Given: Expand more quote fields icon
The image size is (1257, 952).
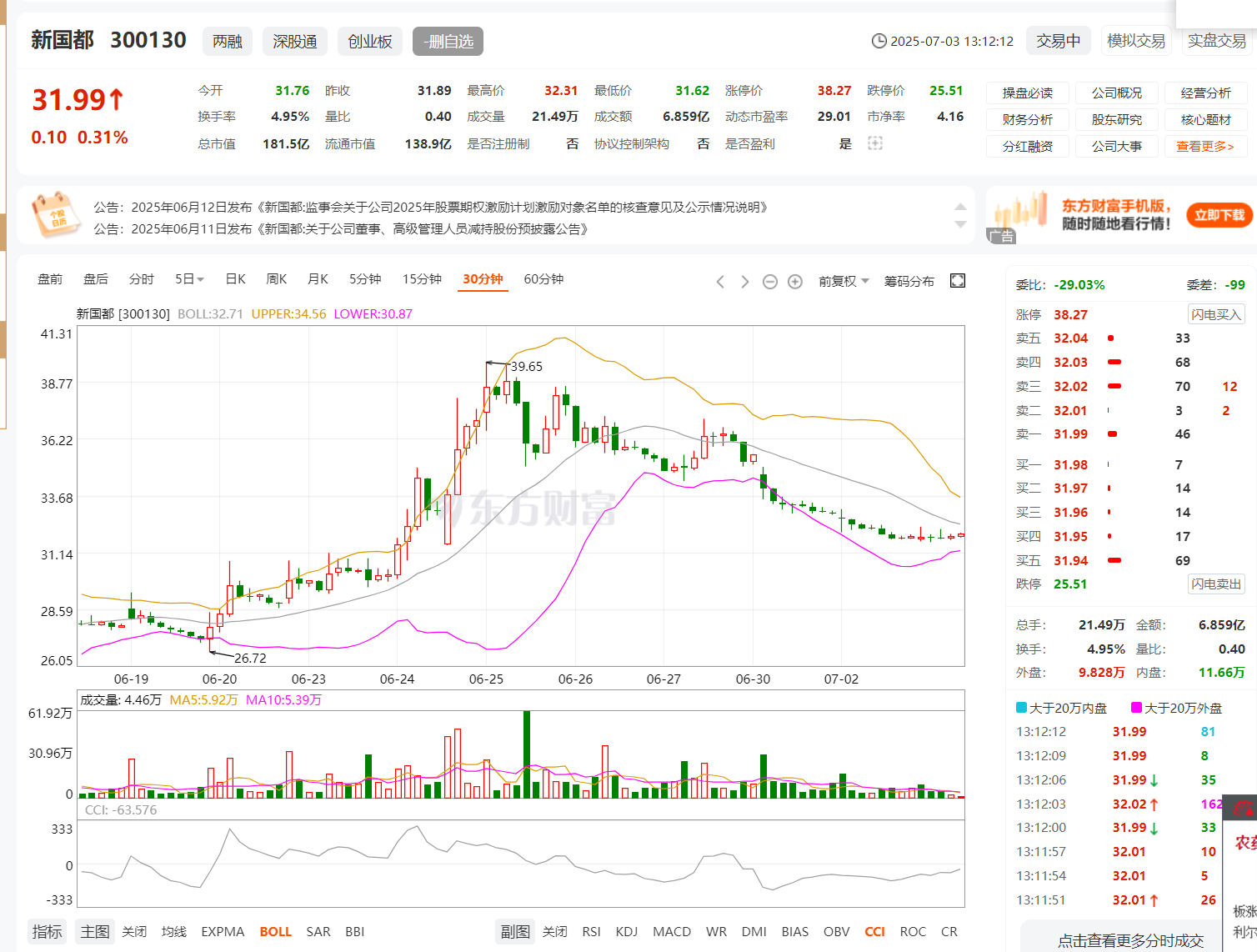Looking at the screenshot, I should pos(874,143).
